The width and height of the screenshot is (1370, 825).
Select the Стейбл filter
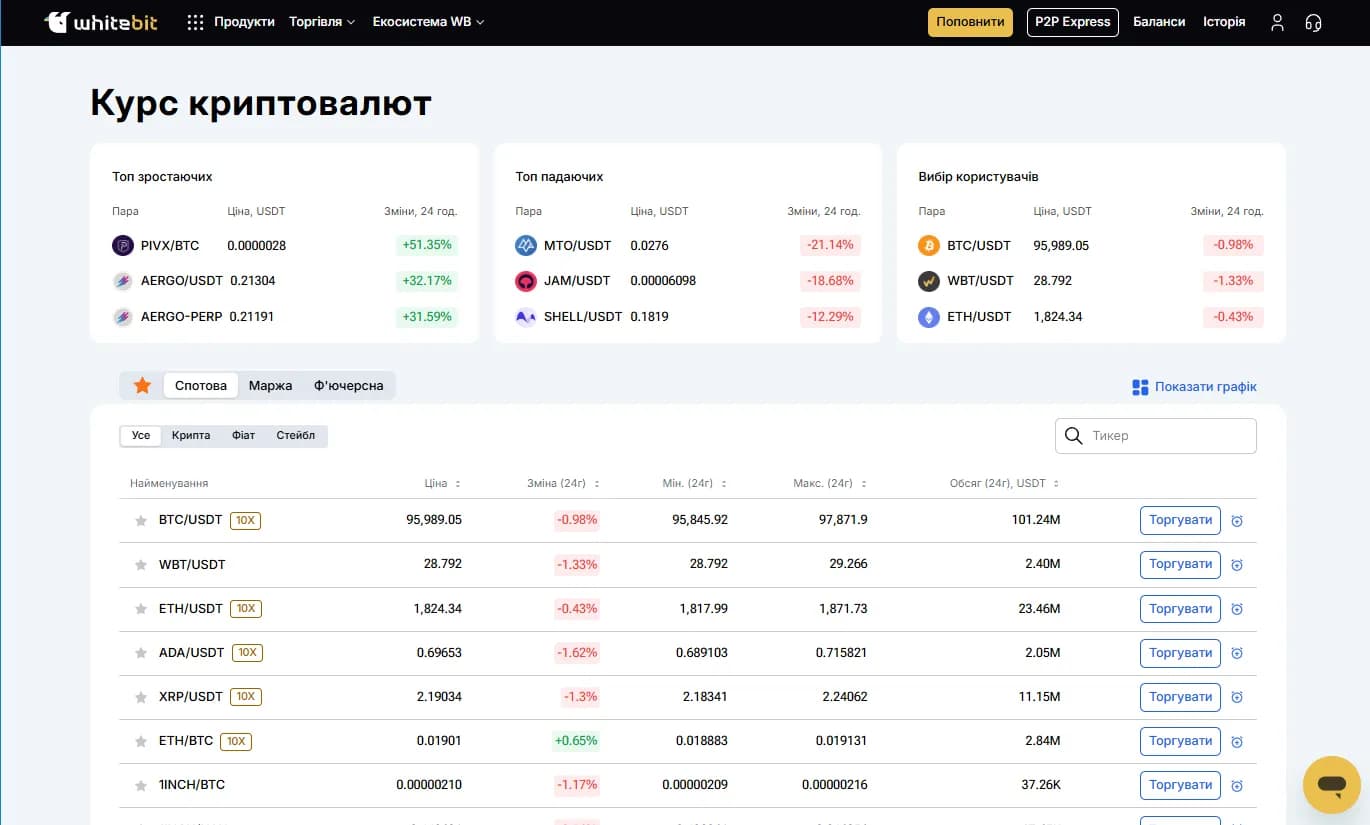[296, 435]
